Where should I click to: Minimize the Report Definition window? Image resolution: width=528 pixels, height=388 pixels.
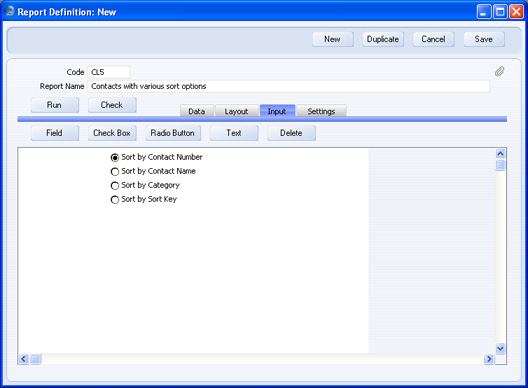[x=484, y=12]
